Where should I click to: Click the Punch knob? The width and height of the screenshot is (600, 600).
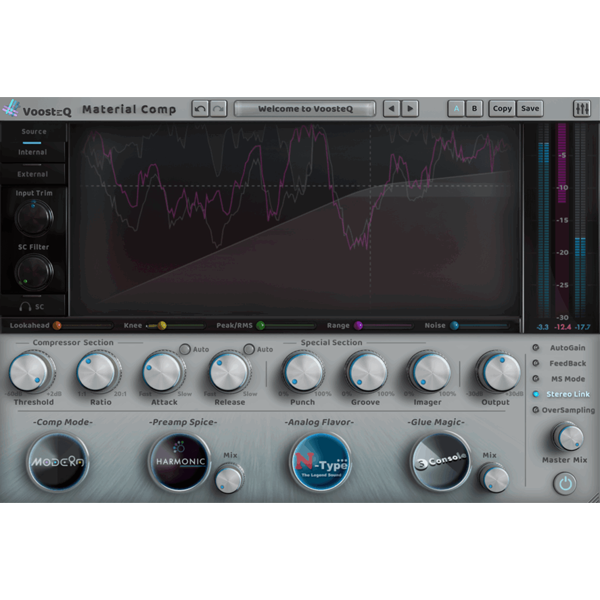pyautogui.click(x=303, y=372)
